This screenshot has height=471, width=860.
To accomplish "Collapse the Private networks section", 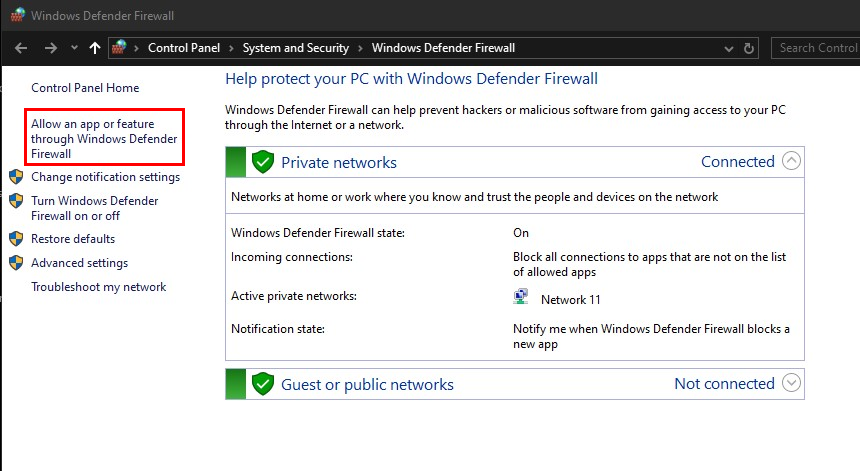I will point(791,161).
